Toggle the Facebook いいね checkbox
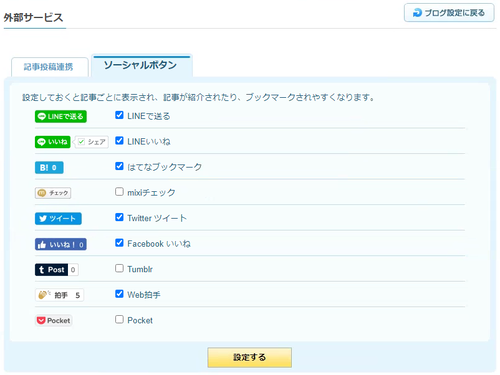 point(119,243)
